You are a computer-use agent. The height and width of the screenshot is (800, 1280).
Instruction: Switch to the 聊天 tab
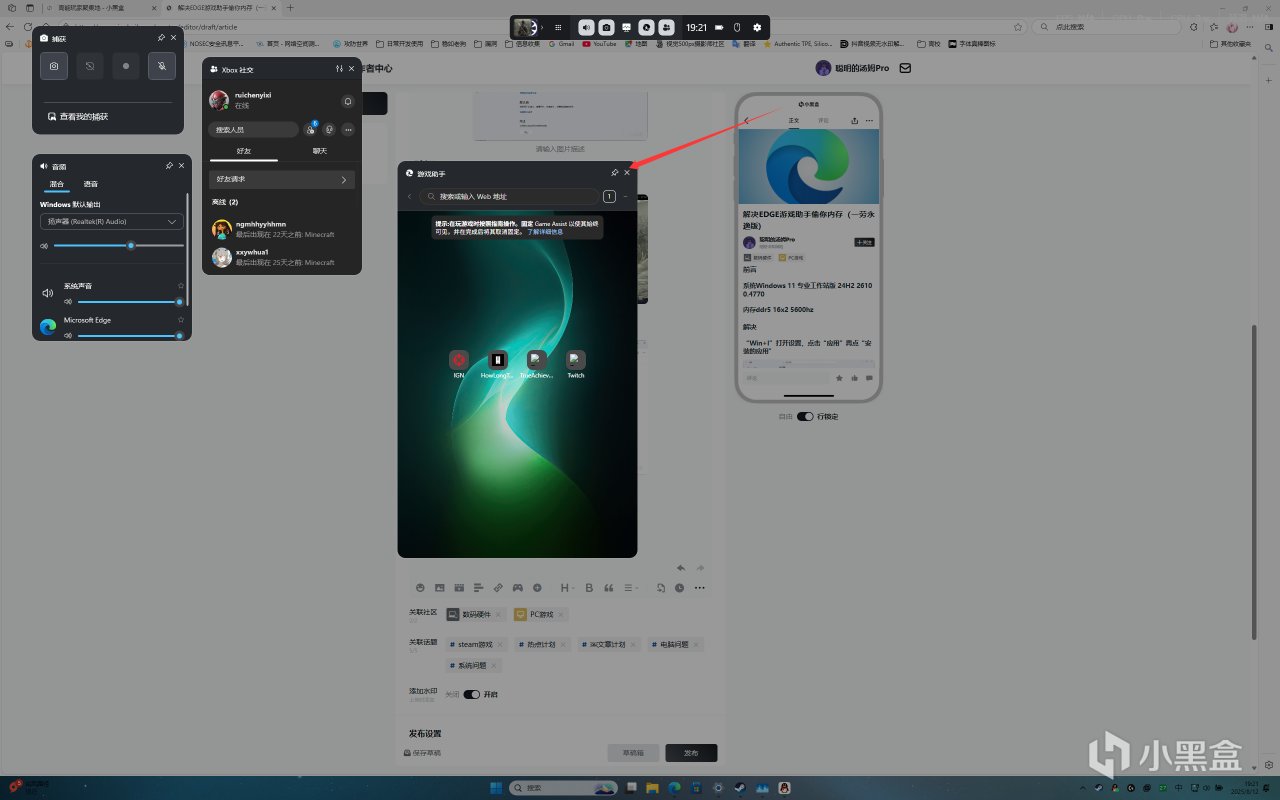pyautogui.click(x=319, y=151)
